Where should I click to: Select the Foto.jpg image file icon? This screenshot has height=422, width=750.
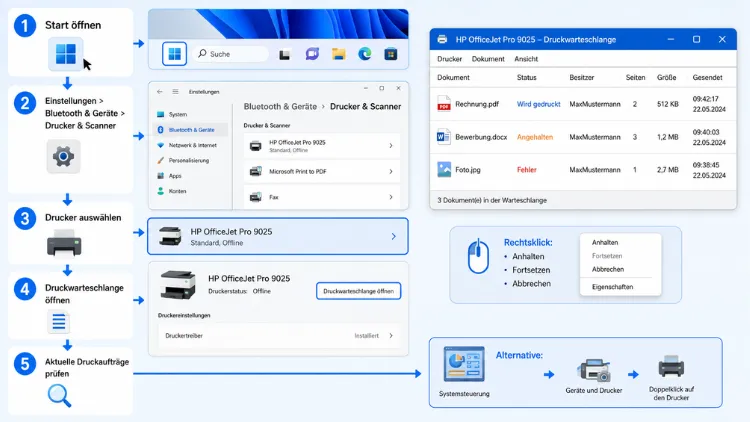(444, 169)
